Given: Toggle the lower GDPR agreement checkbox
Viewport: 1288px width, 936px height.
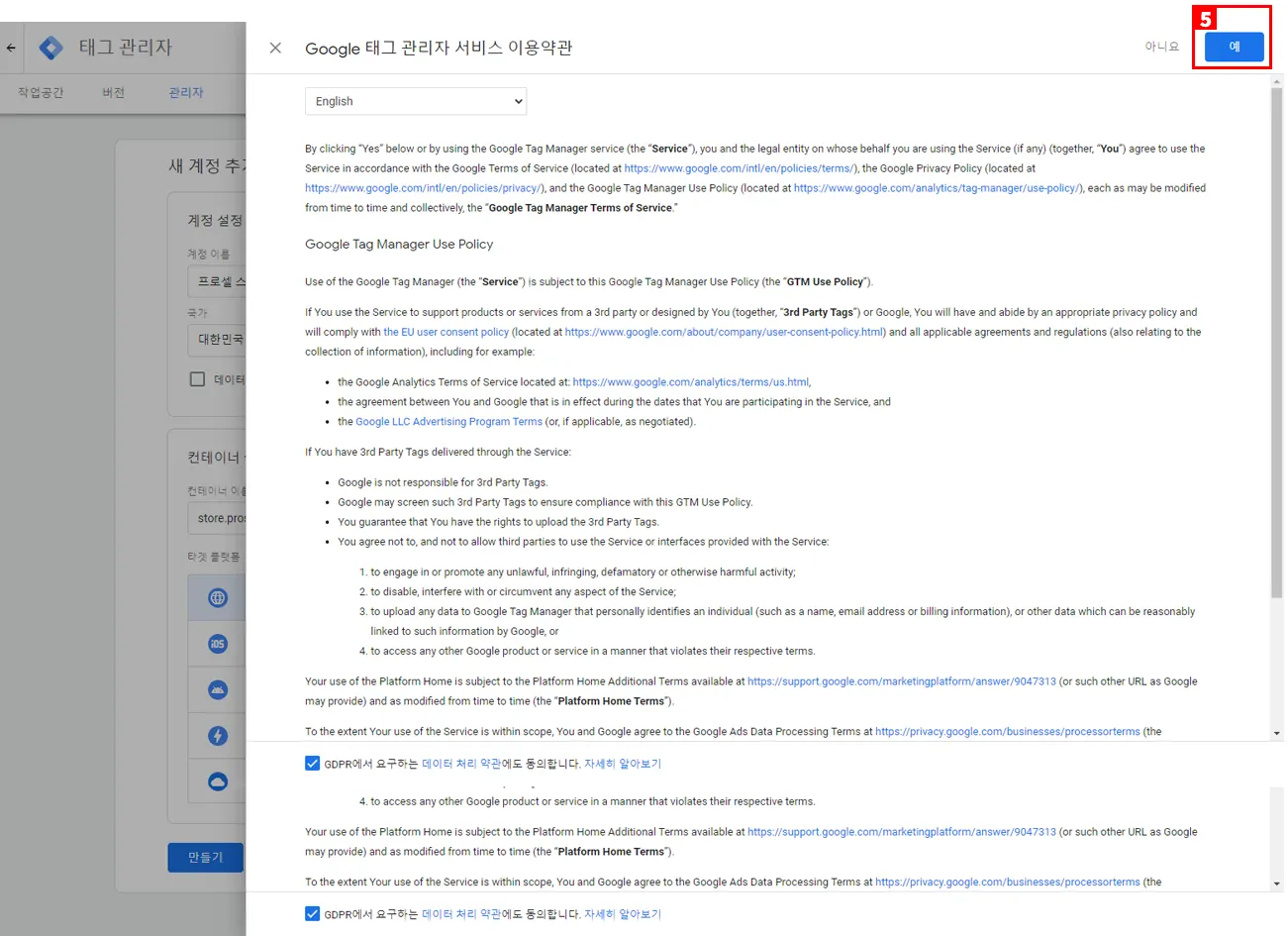Looking at the screenshot, I should point(313,914).
